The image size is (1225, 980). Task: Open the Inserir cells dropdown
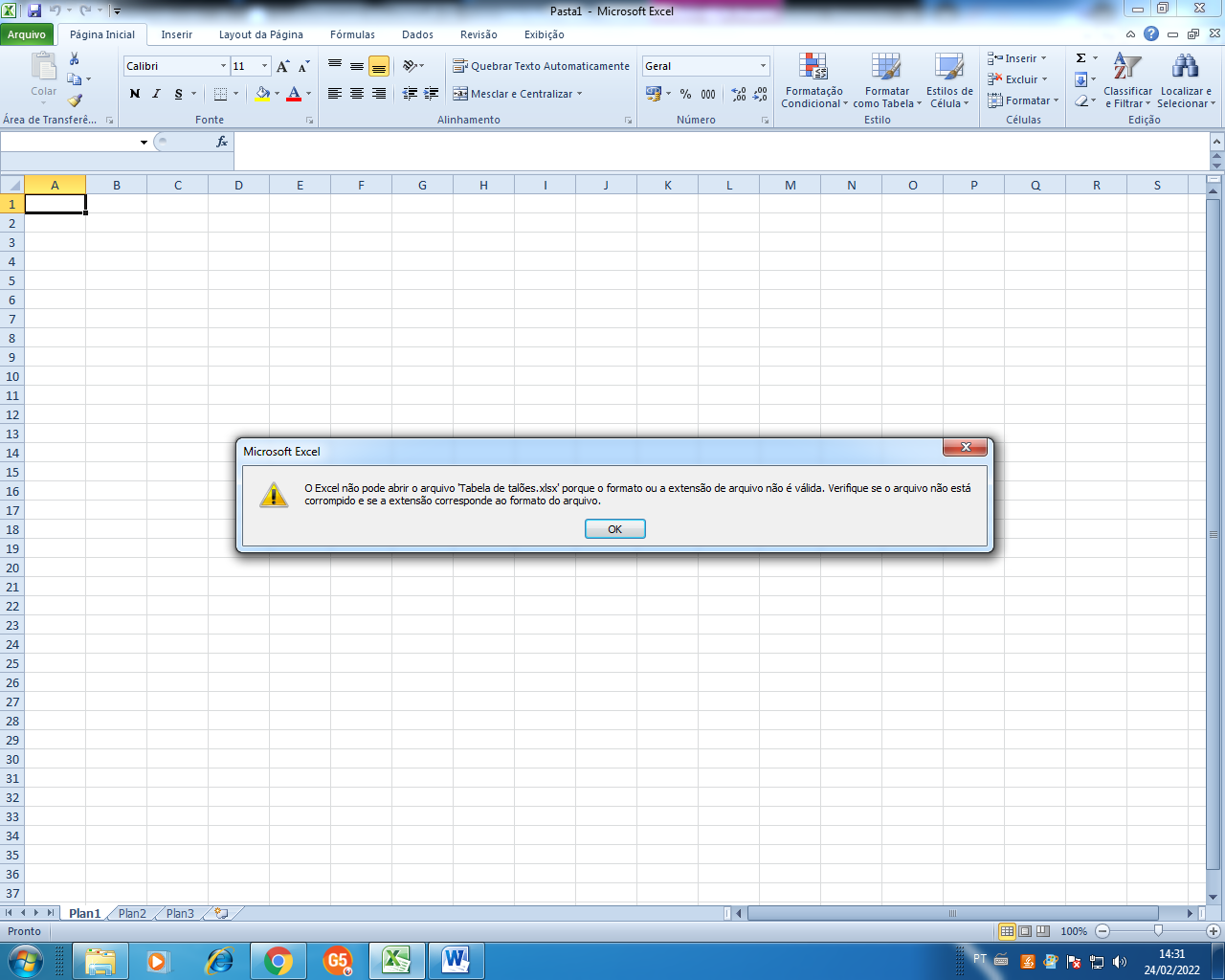(x=1017, y=58)
